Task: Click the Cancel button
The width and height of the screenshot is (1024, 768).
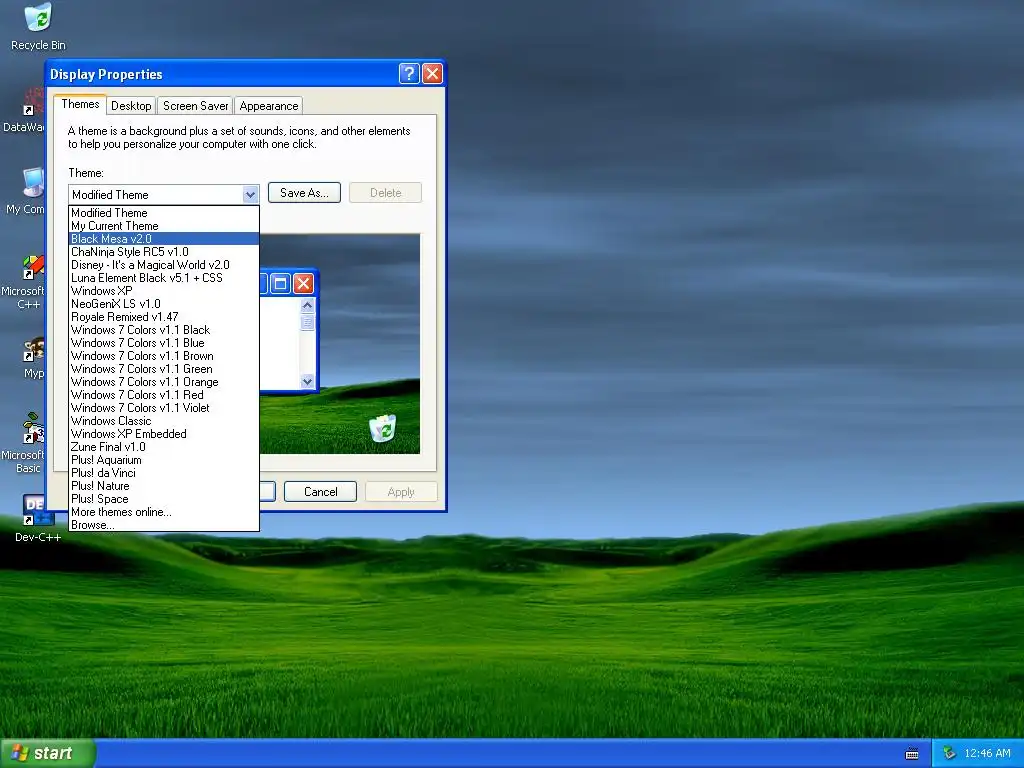Action: (x=321, y=492)
